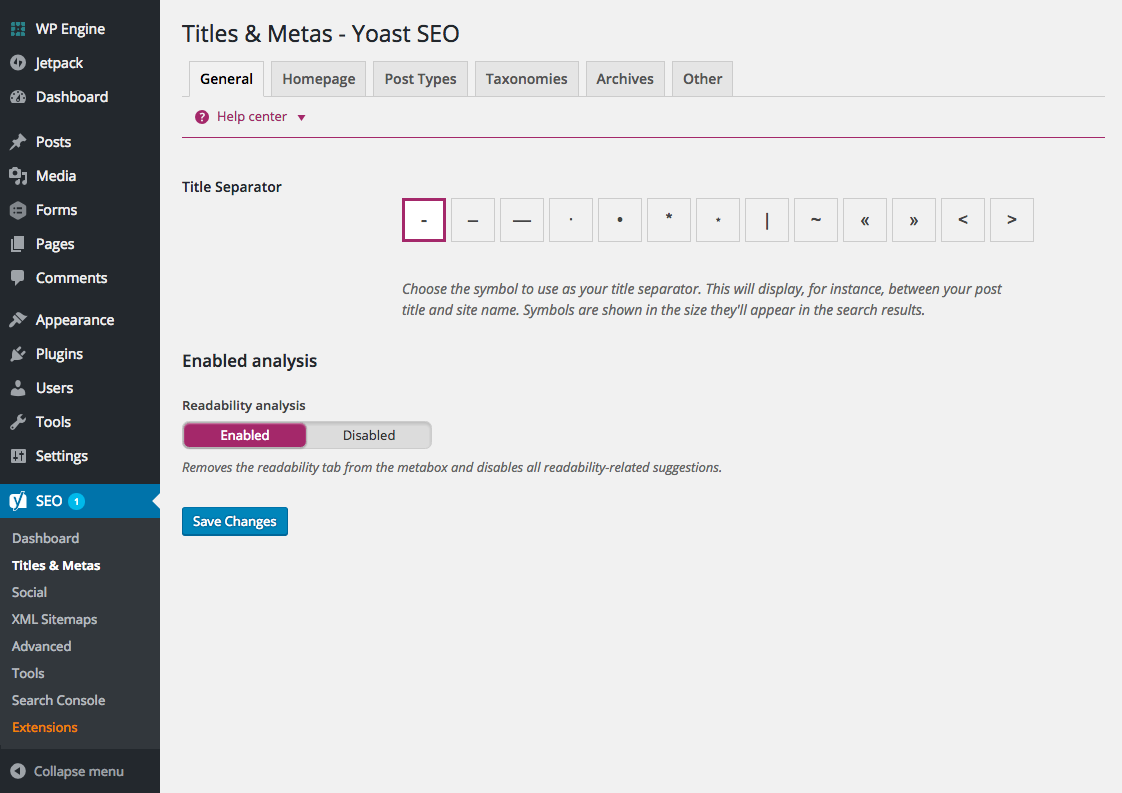Set Readability analysis to Enabled

coord(245,435)
